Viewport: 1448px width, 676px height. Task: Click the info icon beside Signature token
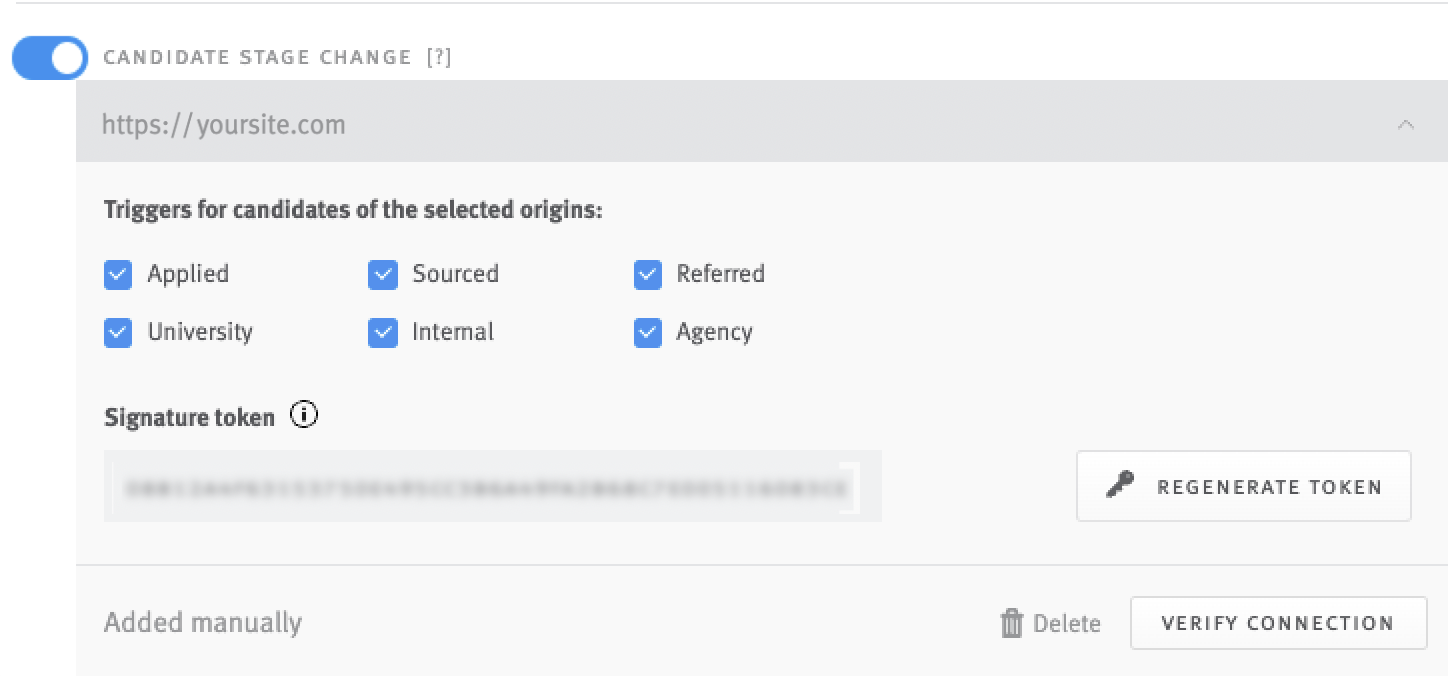(x=302, y=414)
